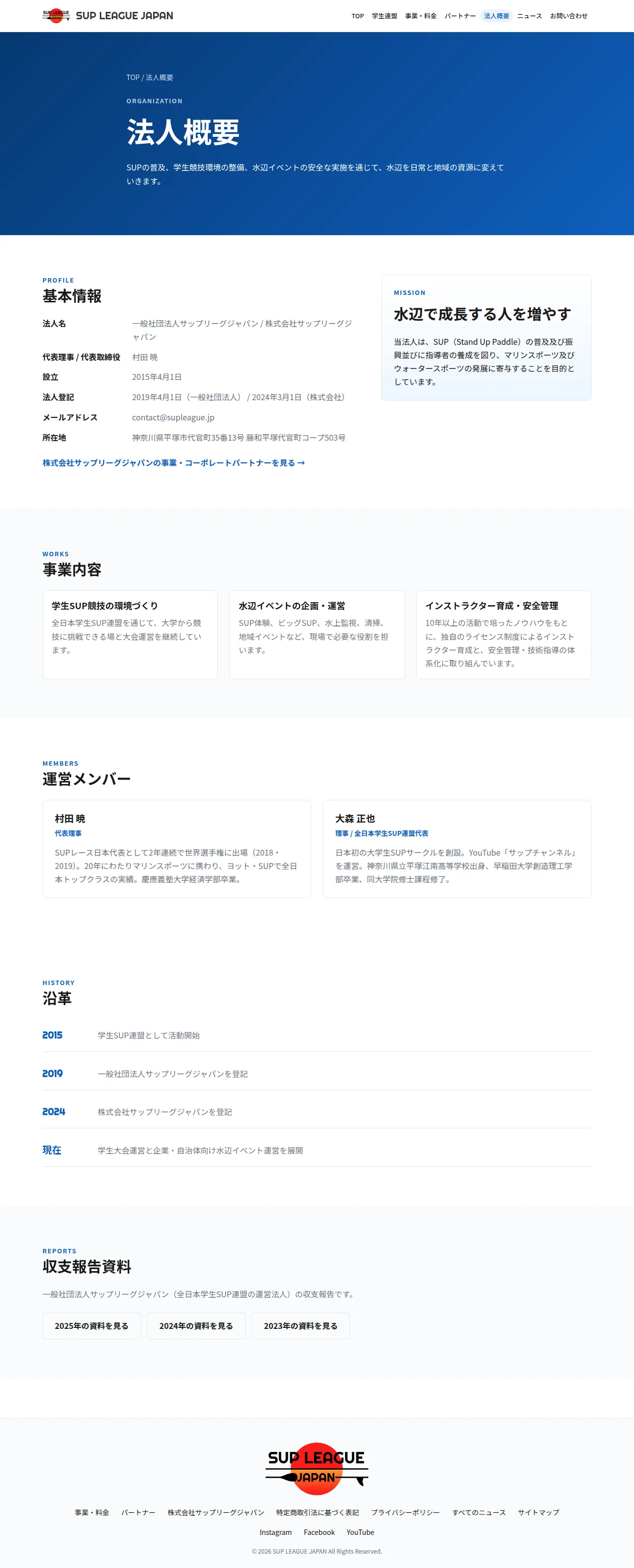This screenshot has width=634, height=1568.
Task: Click the 法人登記 label in the profile table
Action: [58, 398]
